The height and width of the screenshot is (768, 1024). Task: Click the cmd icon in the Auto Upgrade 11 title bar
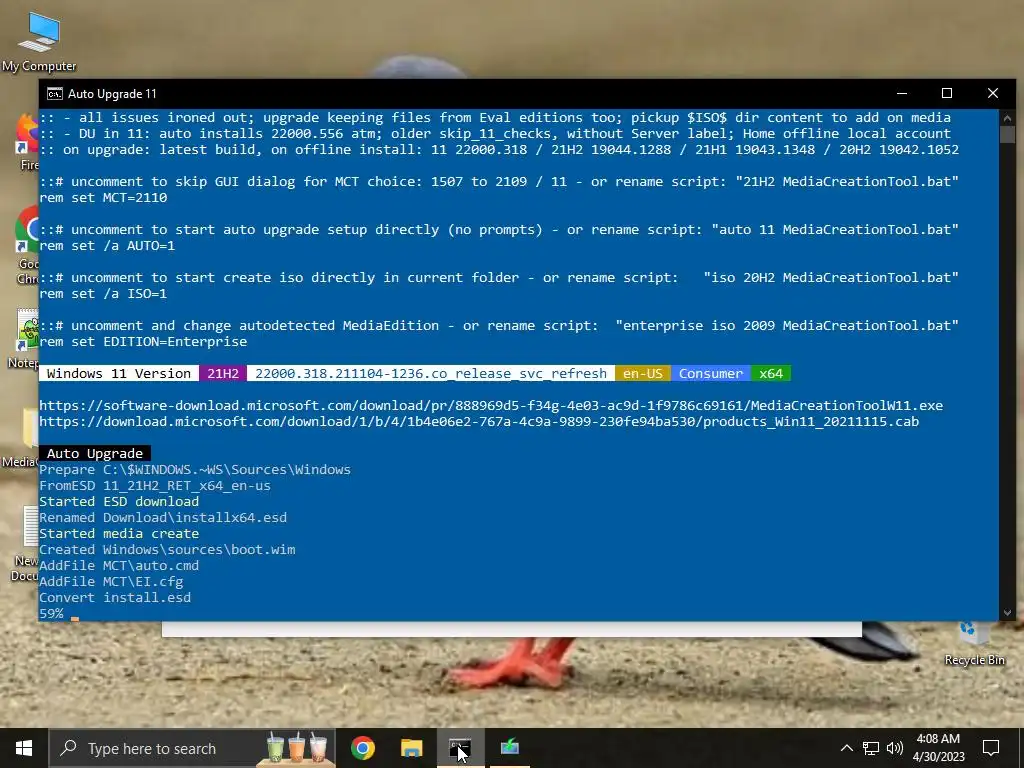[x=55, y=93]
